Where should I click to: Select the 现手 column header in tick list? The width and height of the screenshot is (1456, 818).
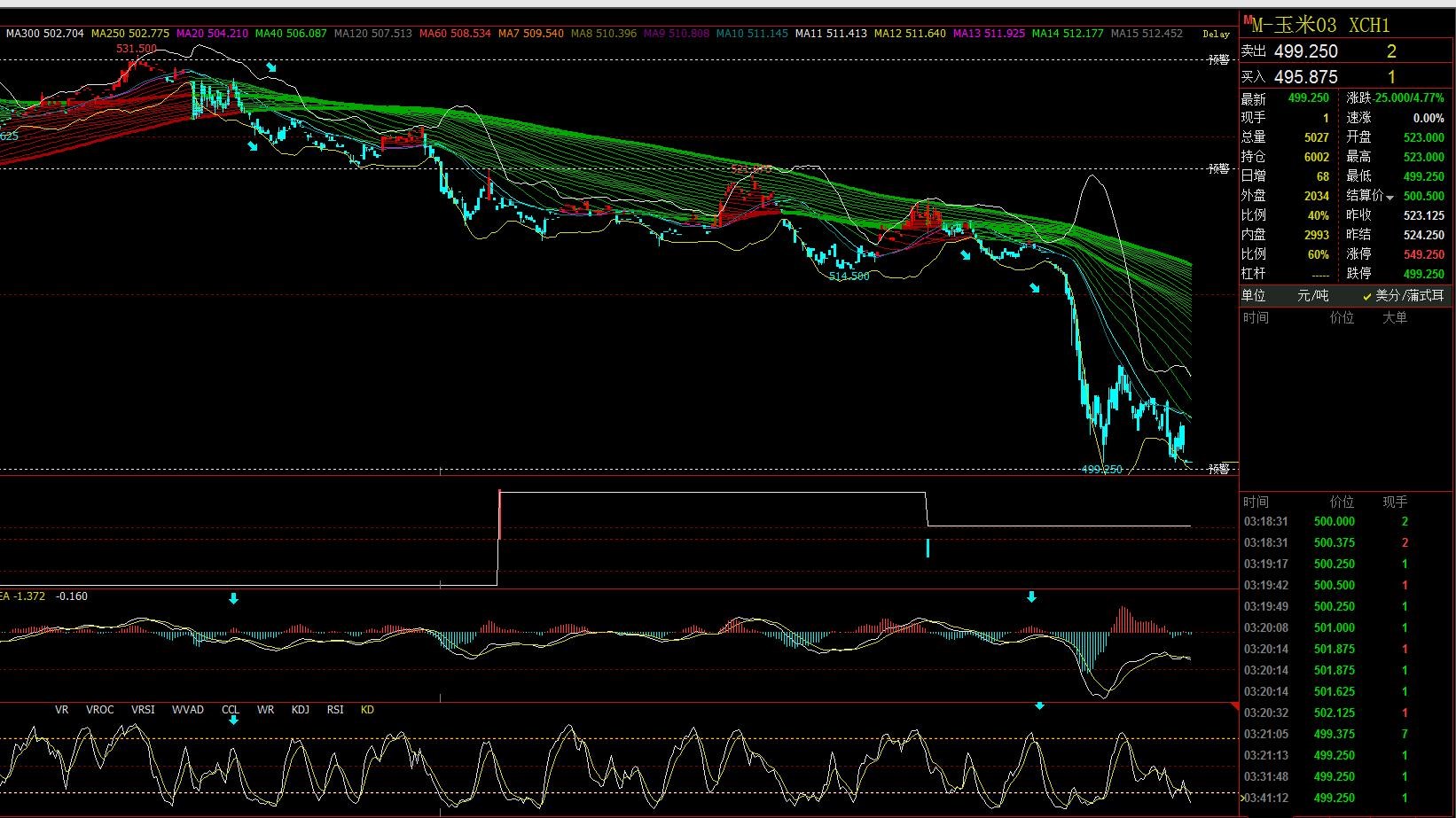coord(1395,502)
